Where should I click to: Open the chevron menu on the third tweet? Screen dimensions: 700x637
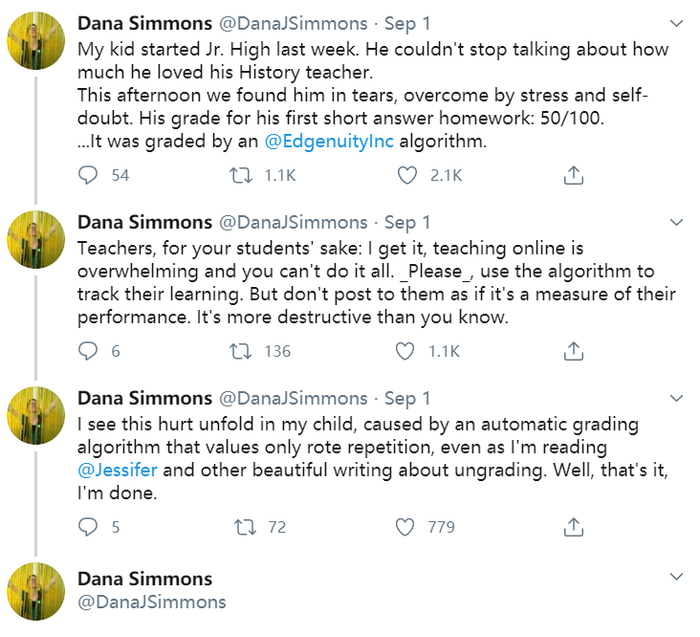[x=676, y=398]
